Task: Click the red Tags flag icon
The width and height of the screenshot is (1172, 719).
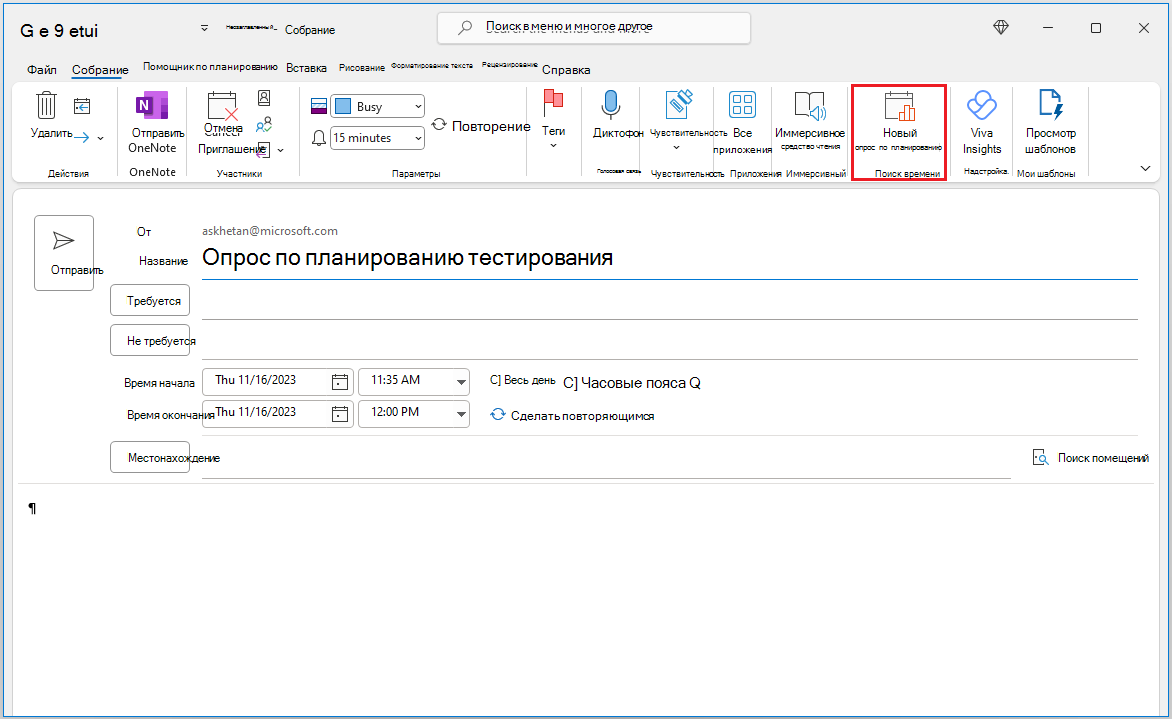Action: (x=553, y=103)
